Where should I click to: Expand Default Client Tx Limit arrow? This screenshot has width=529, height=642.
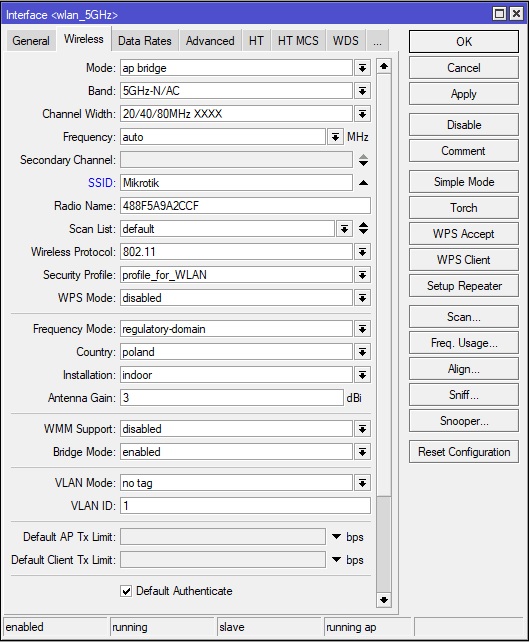tap(336, 559)
